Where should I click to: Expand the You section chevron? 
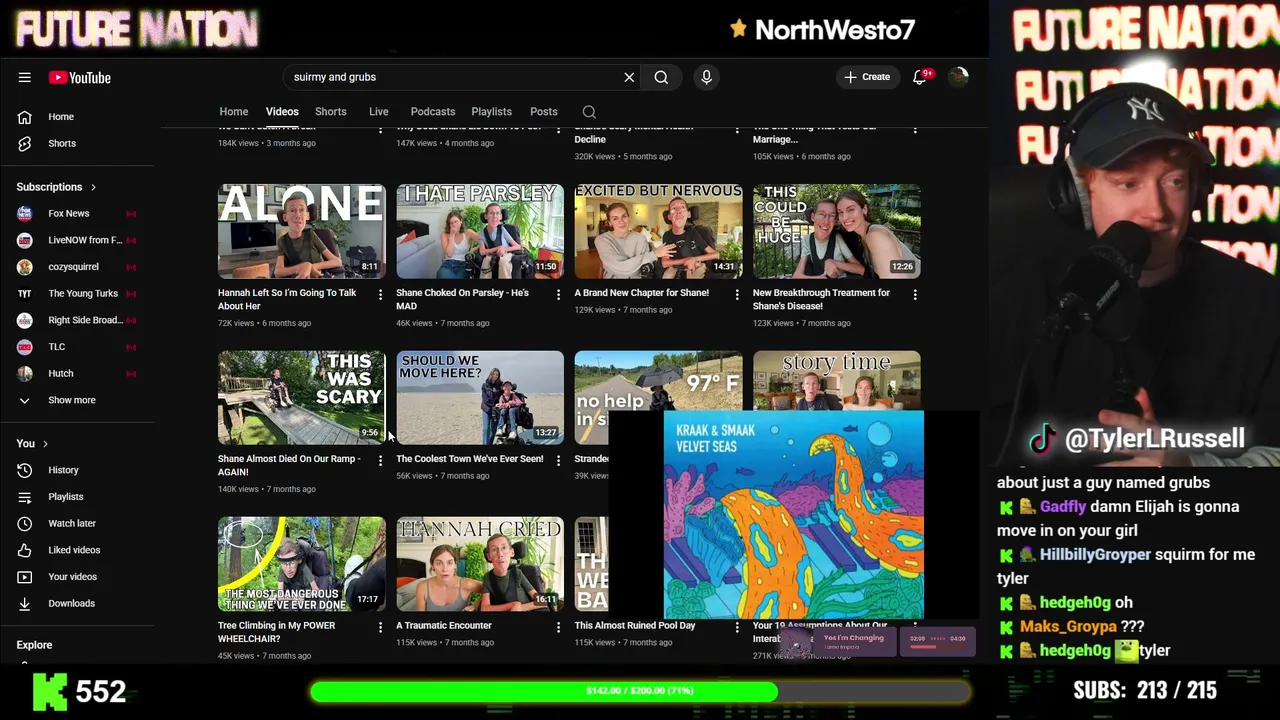tap(45, 444)
